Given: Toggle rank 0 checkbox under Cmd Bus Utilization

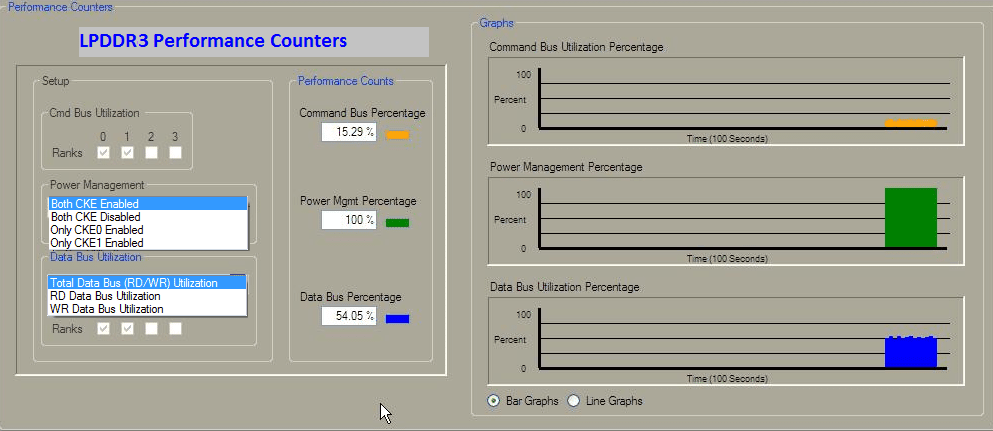Looking at the screenshot, I should pyautogui.click(x=102, y=153).
